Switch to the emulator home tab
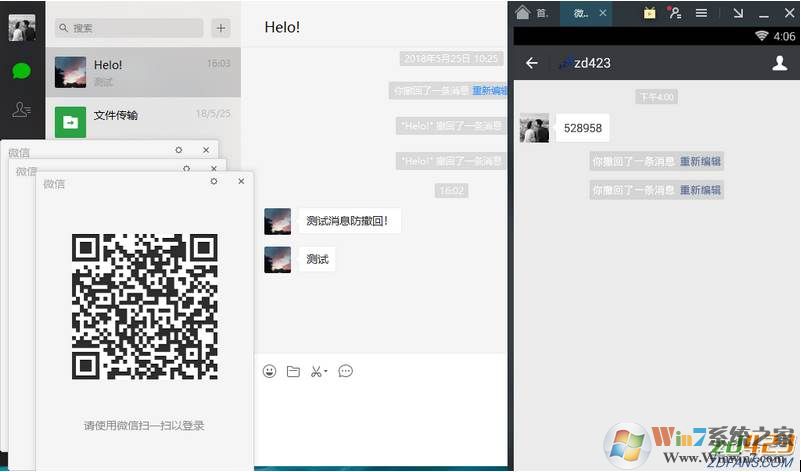801x472 pixels. point(530,13)
